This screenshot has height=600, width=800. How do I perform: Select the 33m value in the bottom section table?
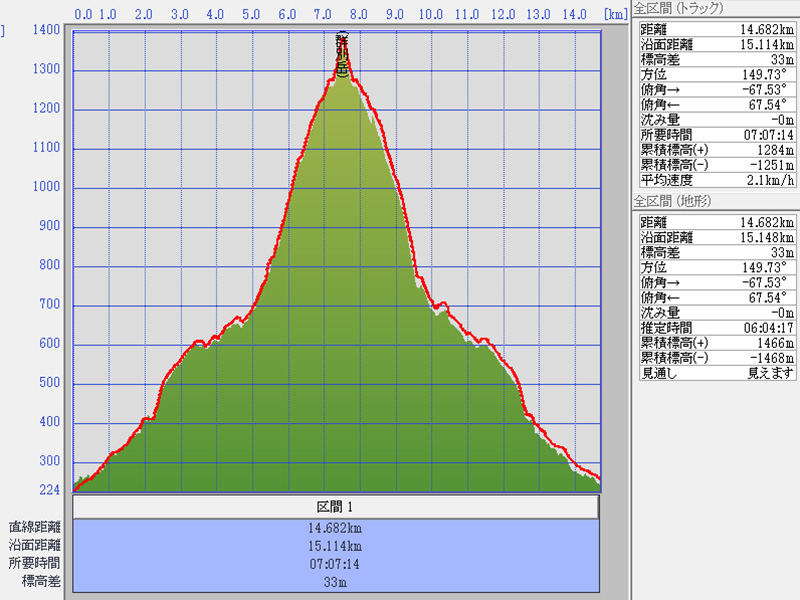pyautogui.click(x=335, y=582)
